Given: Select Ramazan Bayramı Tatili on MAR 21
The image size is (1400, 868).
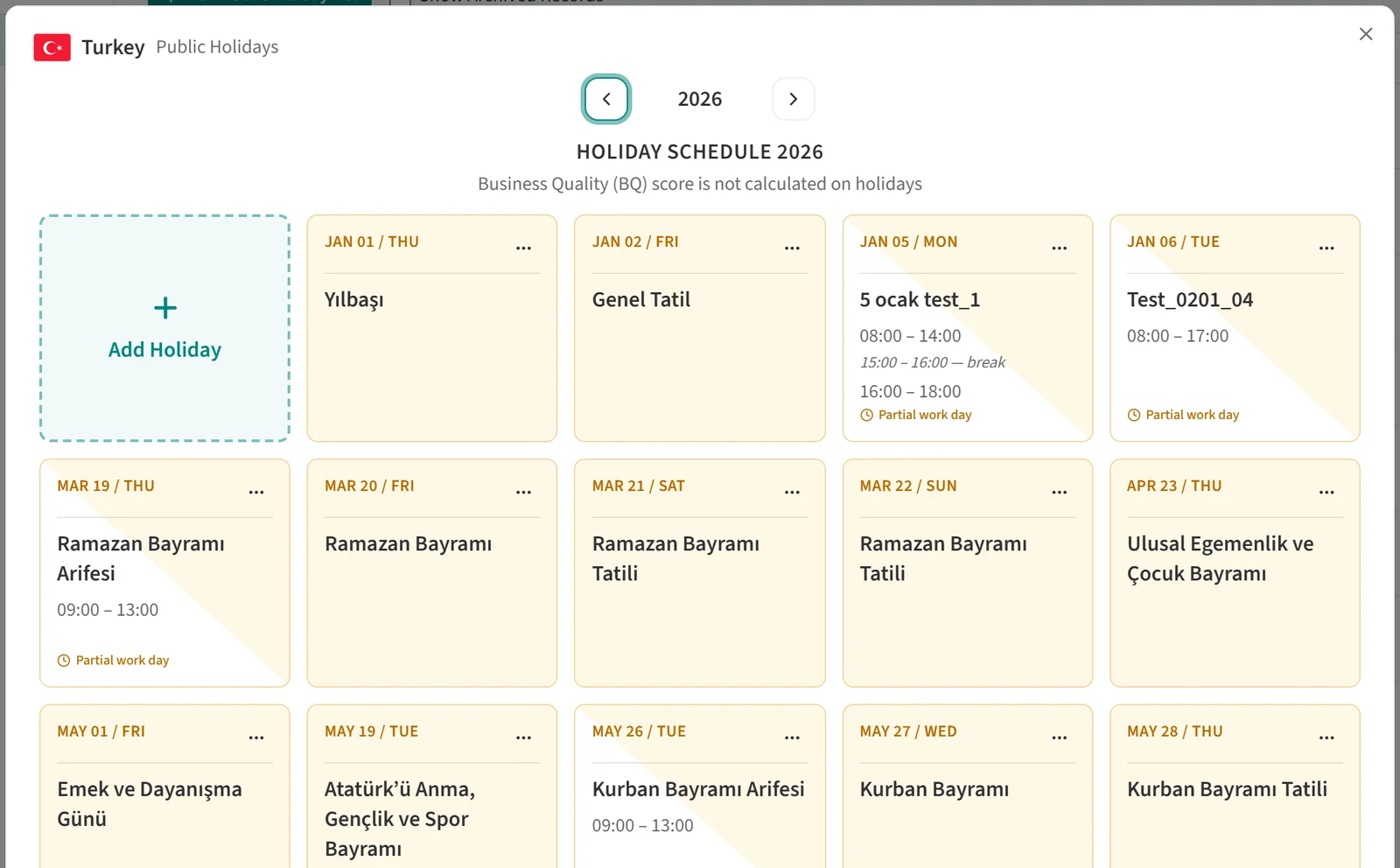Looking at the screenshot, I should pyautogui.click(x=675, y=558).
